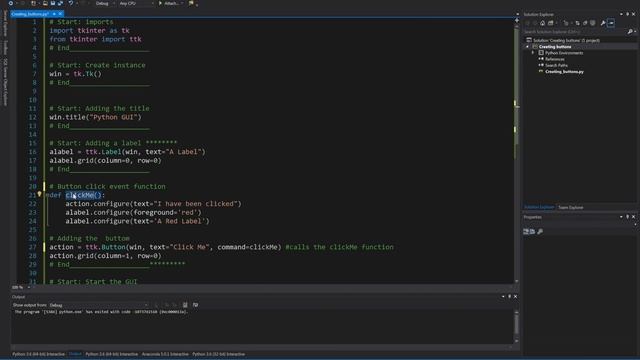
Task: Open the Output panel window options dropdown
Action: point(503,296)
